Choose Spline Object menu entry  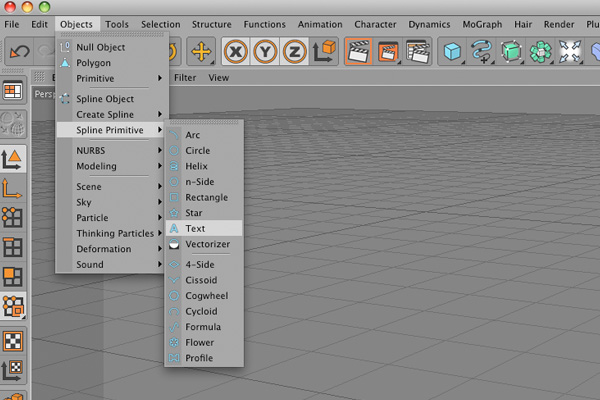click(112, 99)
